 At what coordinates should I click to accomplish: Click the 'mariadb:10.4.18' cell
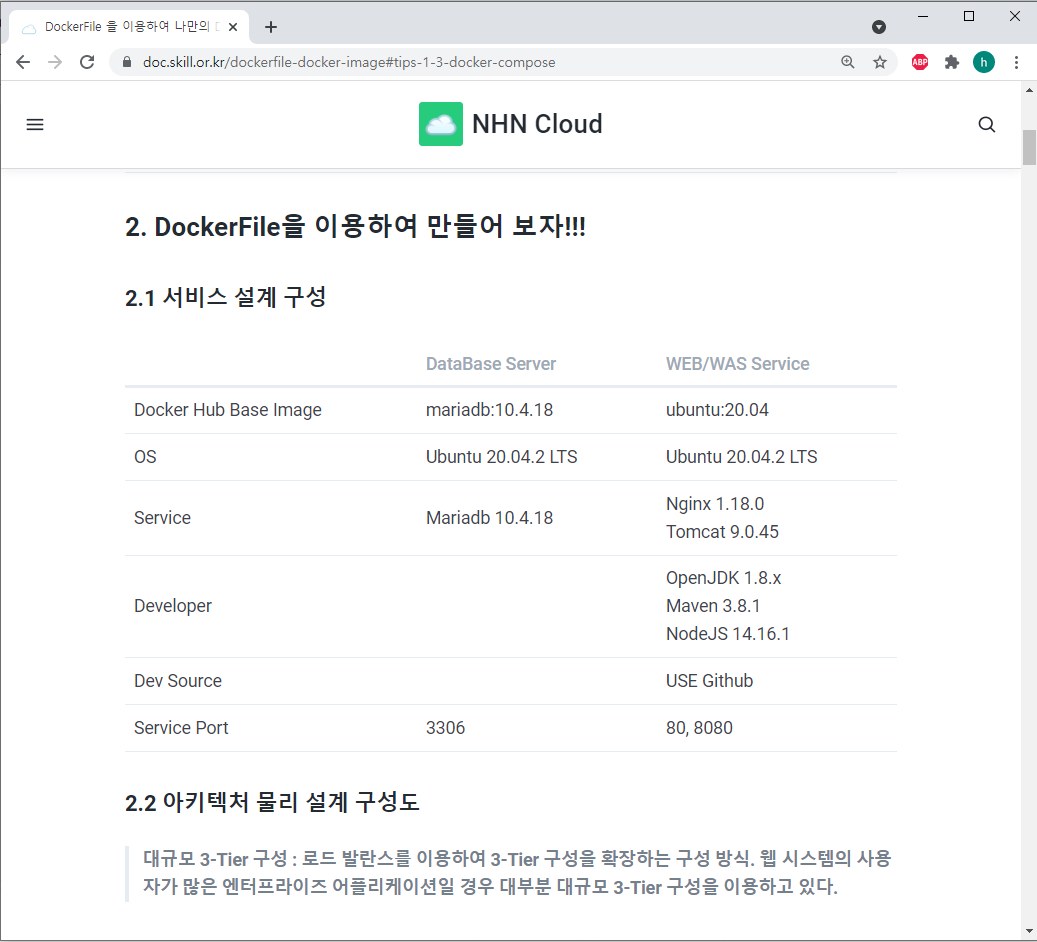[489, 410]
